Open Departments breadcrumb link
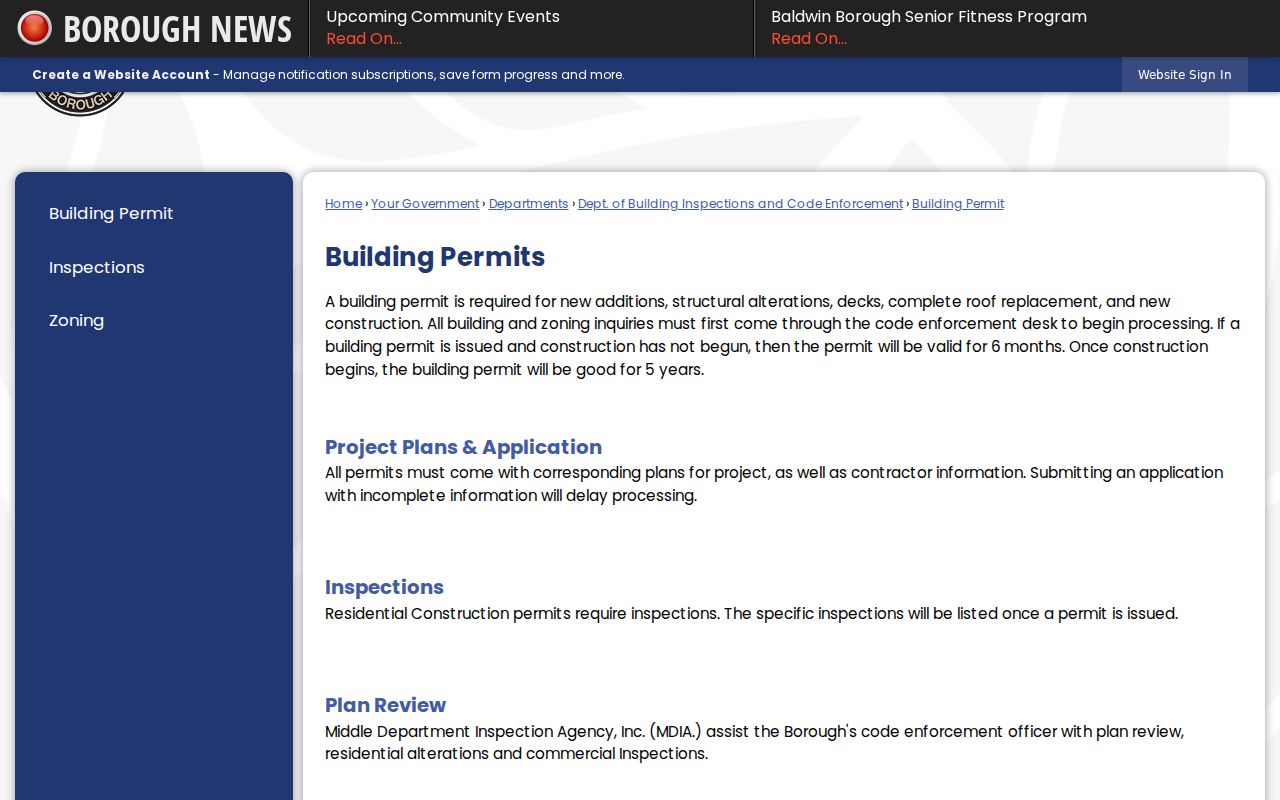Image resolution: width=1280 pixels, height=800 pixels. 529,204
